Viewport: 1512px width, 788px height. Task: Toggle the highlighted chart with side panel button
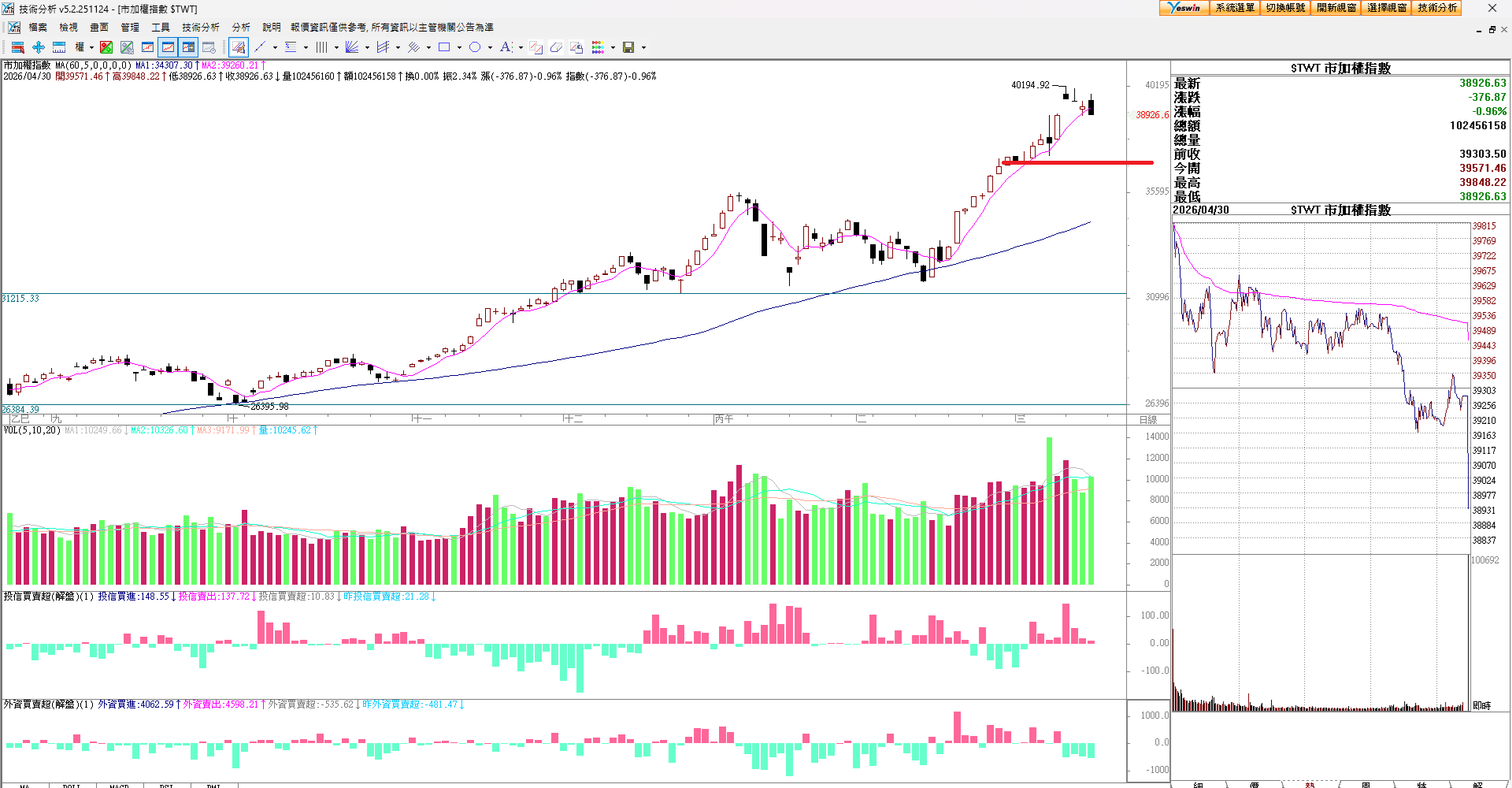pos(188,47)
